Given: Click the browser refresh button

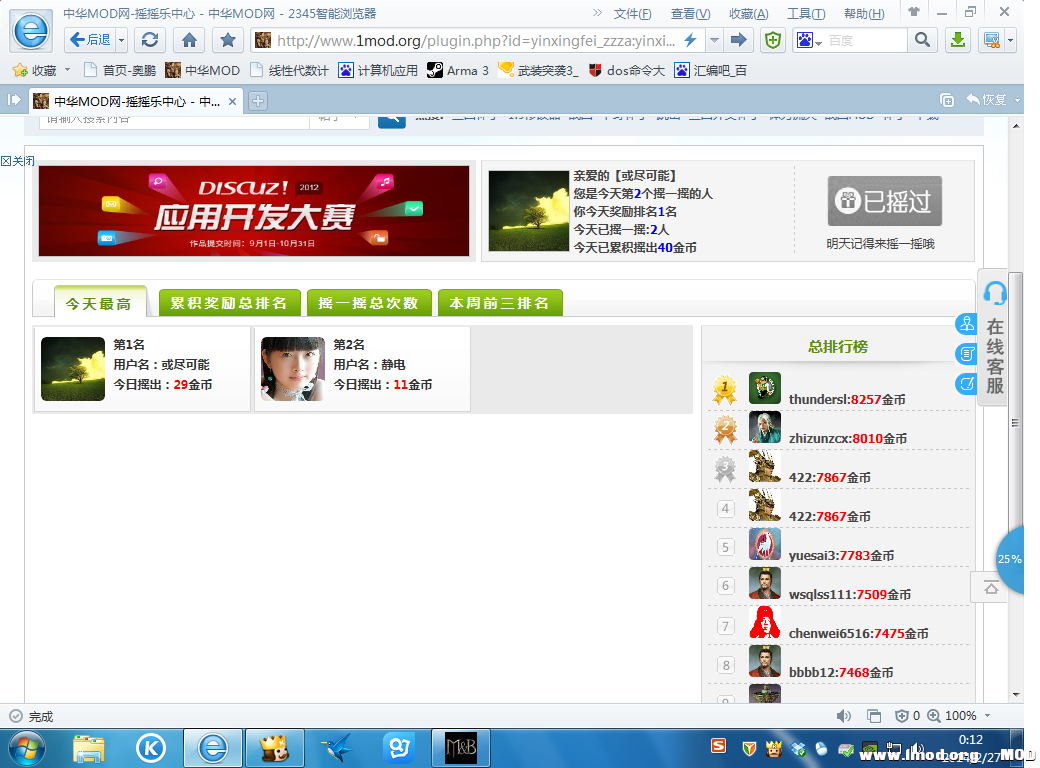Looking at the screenshot, I should (150, 40).
